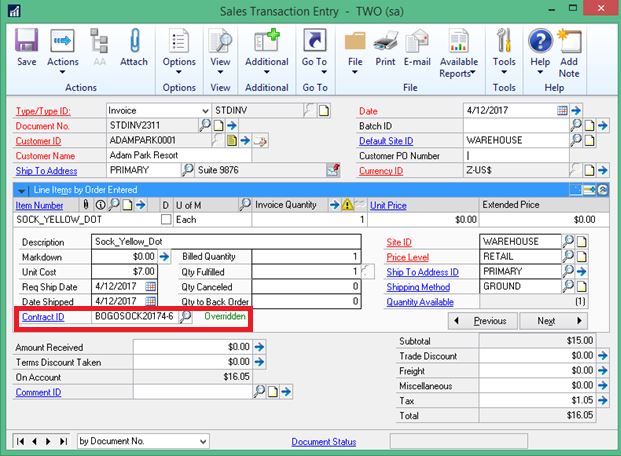Click the Additional toolbar icon
The width and height of the screenshot is (621, 456).
[x=267, y=40]
